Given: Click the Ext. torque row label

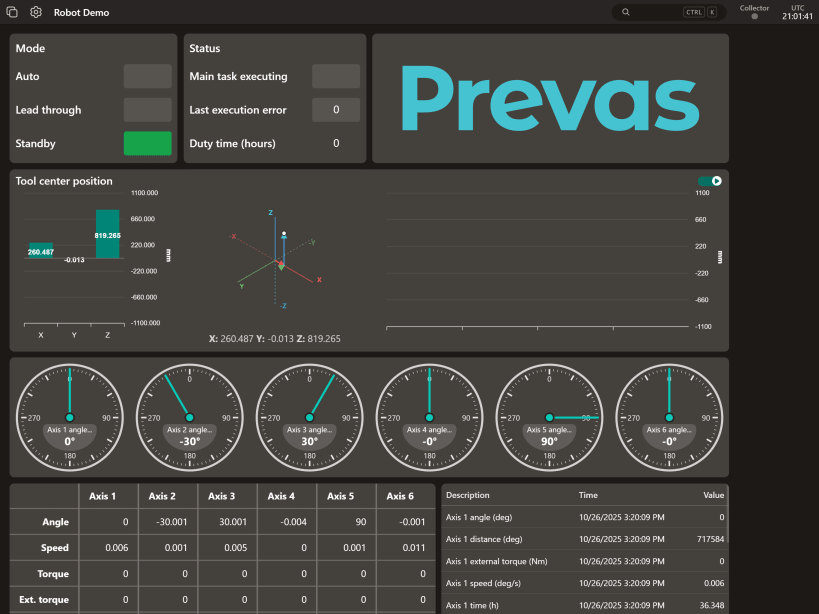Looking at the screenshot, I should [x=44, y=599].
